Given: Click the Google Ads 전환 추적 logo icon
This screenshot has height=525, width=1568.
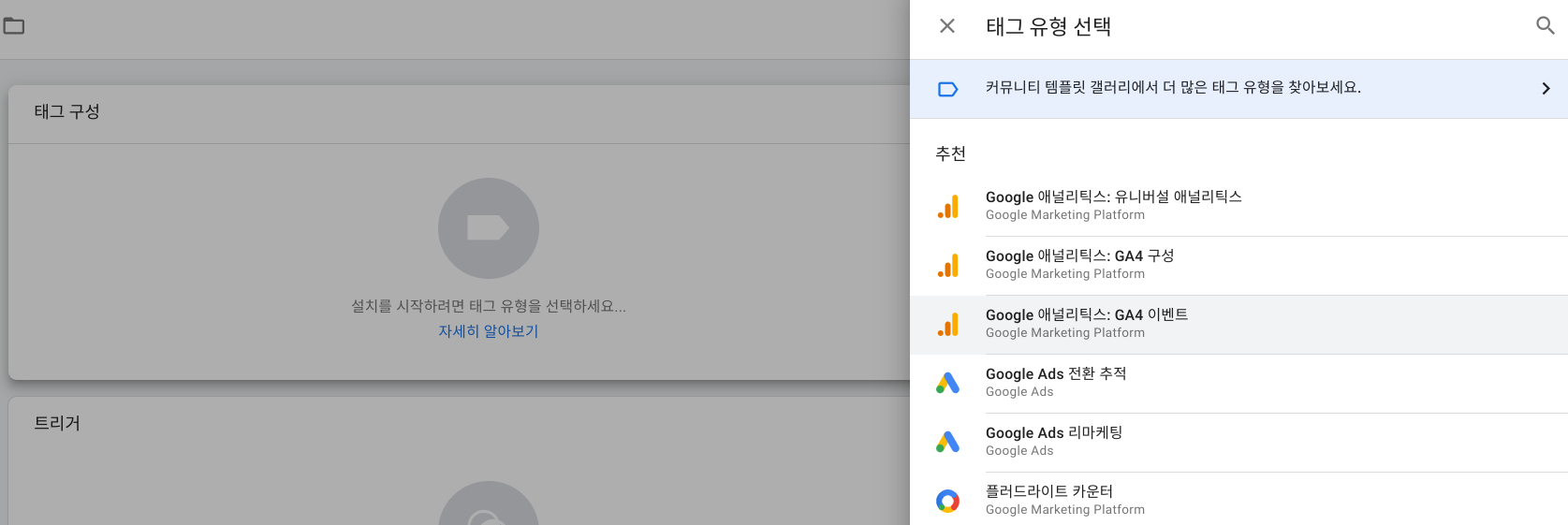Looking at the screenshot, I should pyautogui.click(x=947, y=383).
